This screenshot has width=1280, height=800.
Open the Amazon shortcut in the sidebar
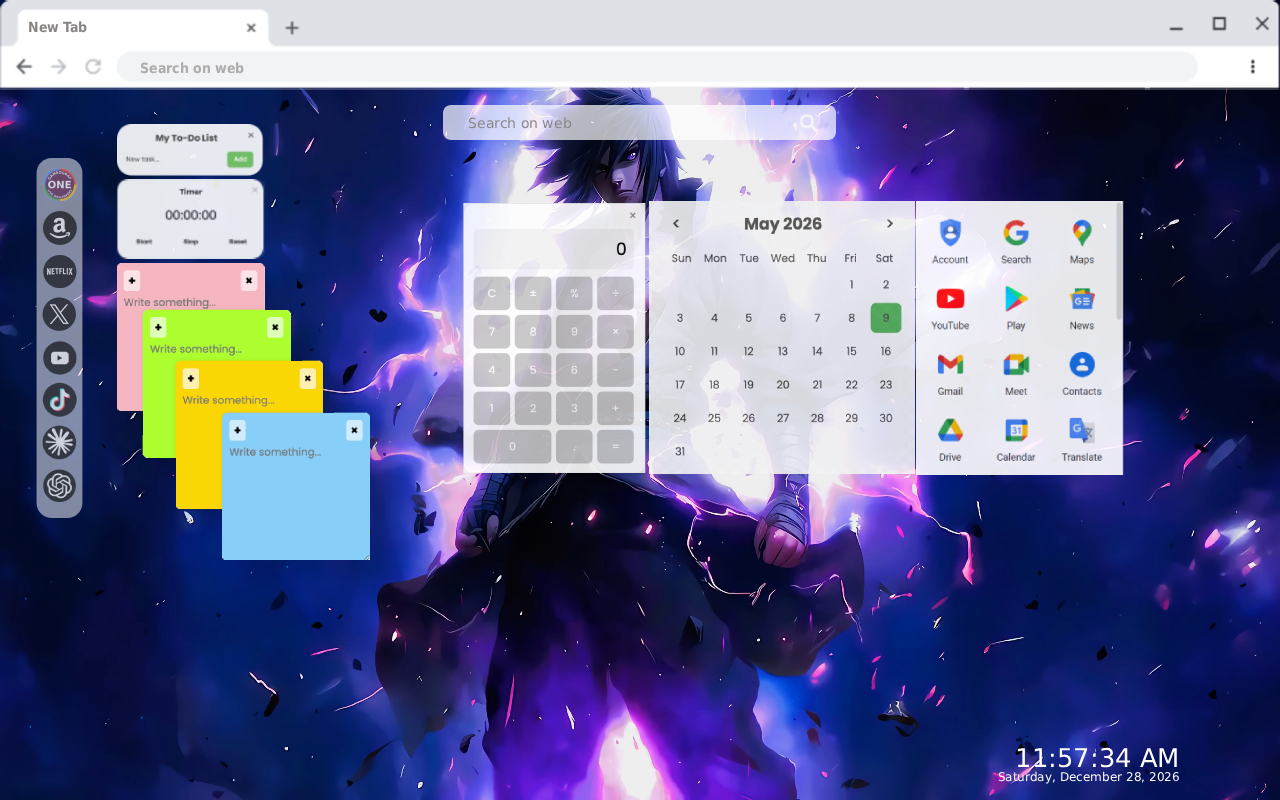pos(60,228)
